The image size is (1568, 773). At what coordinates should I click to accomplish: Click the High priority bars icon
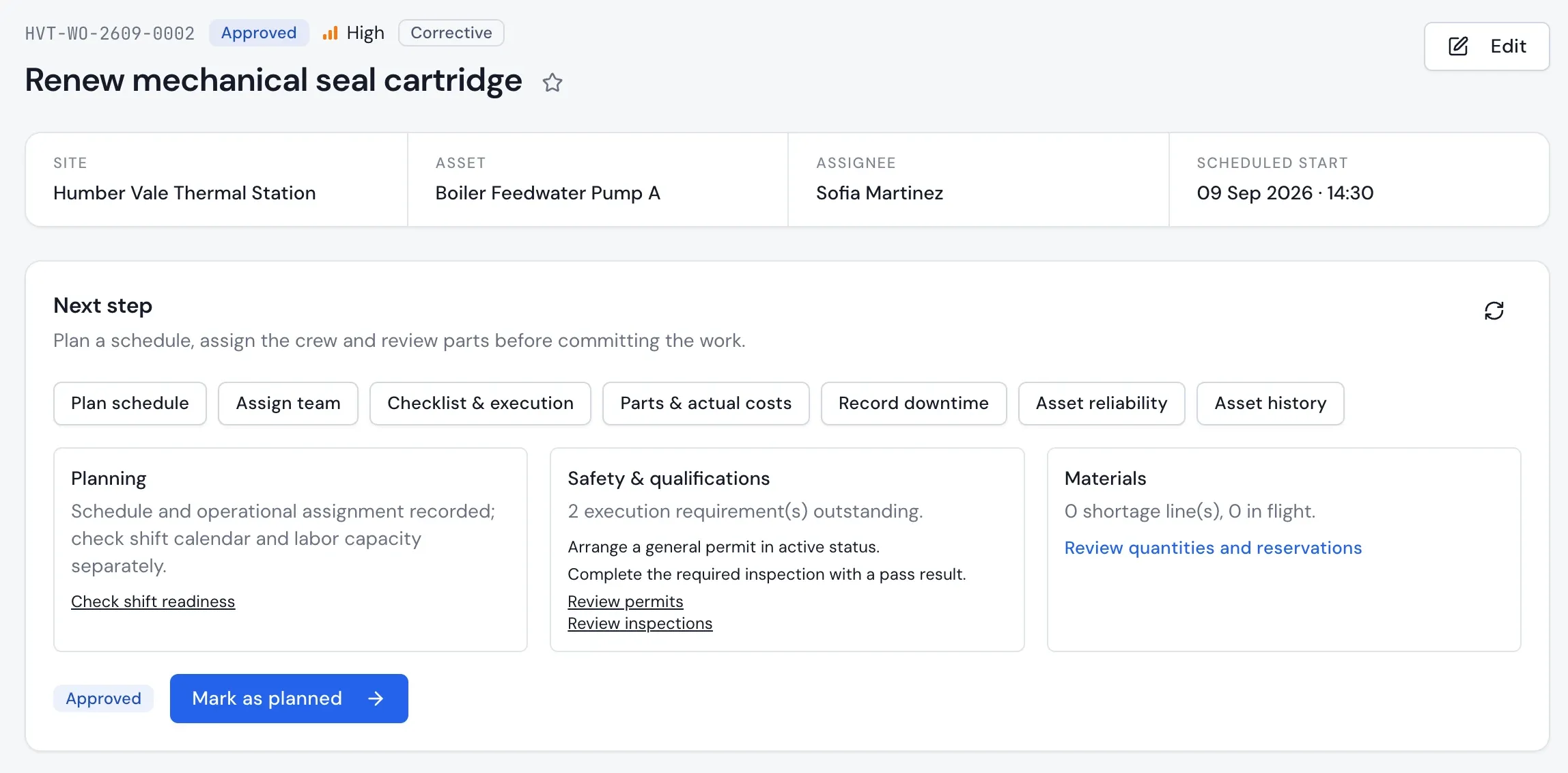330,33
